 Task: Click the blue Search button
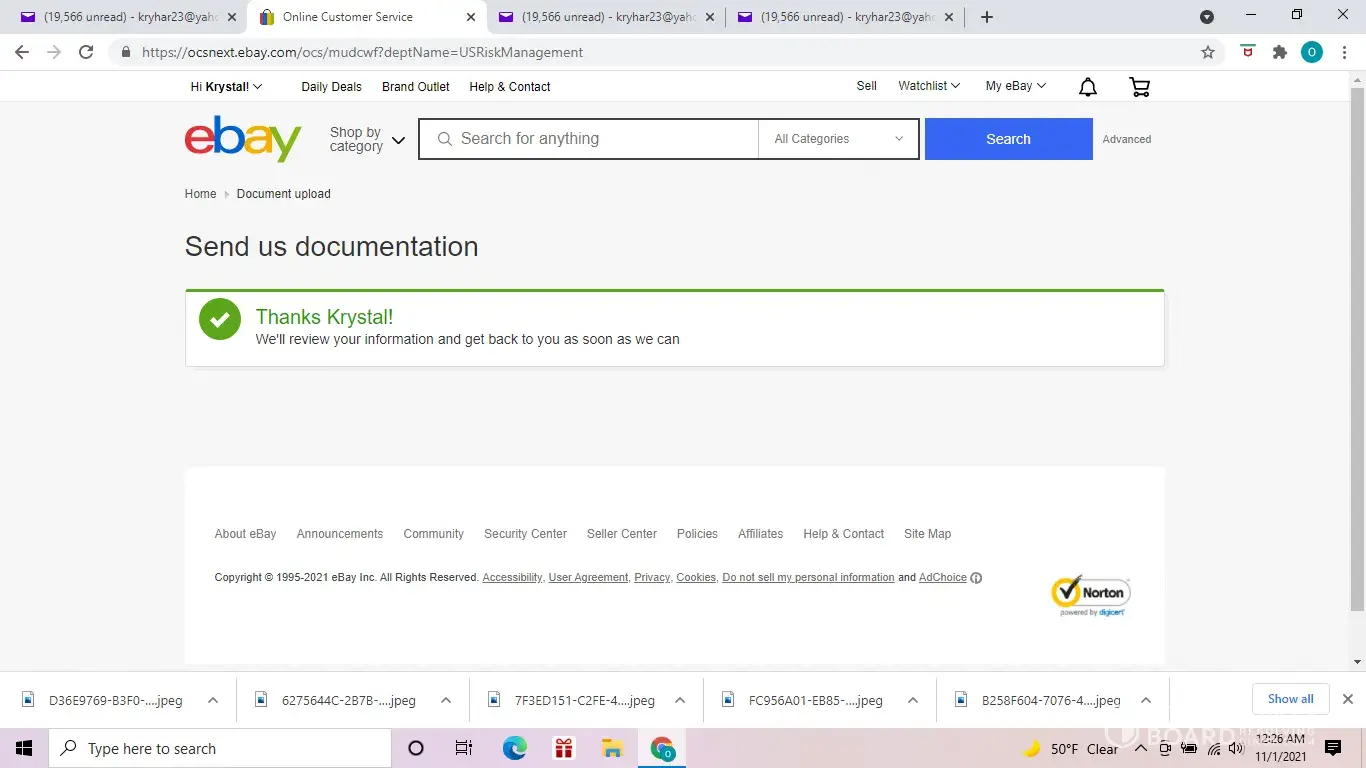[1008, 139]
